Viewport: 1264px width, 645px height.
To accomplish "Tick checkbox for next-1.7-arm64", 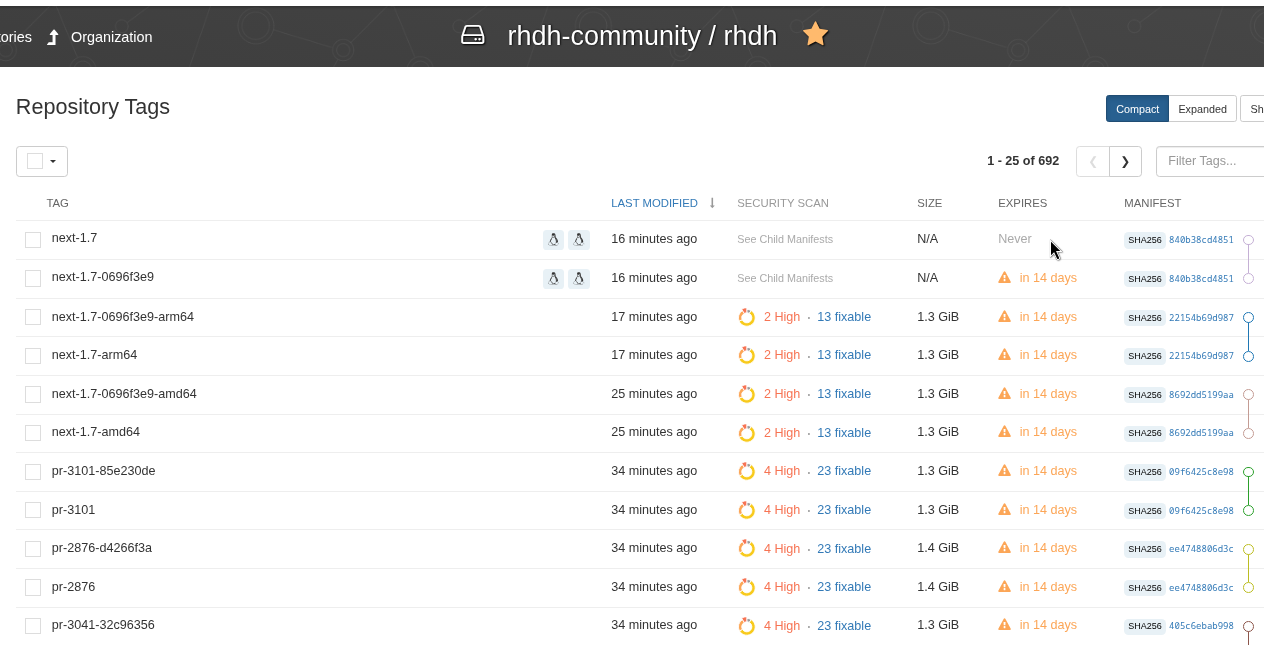I will pos(33,356).
